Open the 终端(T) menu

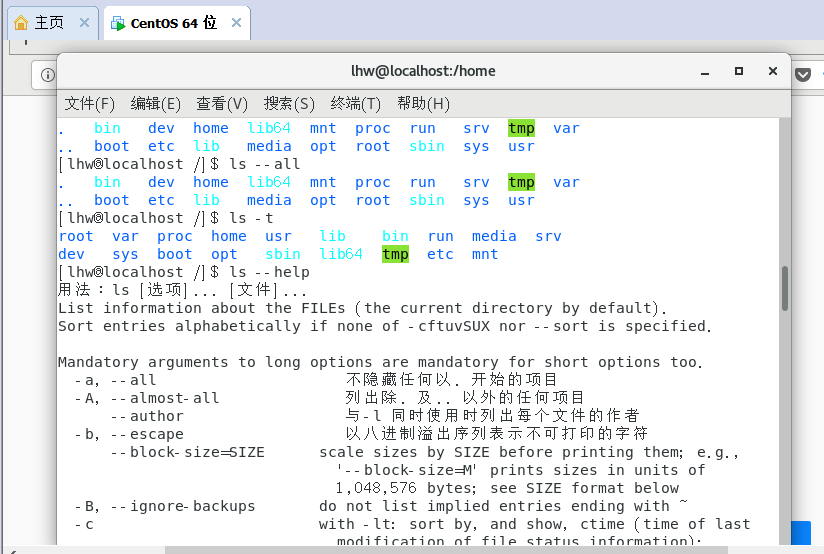(x=355, y=104)
